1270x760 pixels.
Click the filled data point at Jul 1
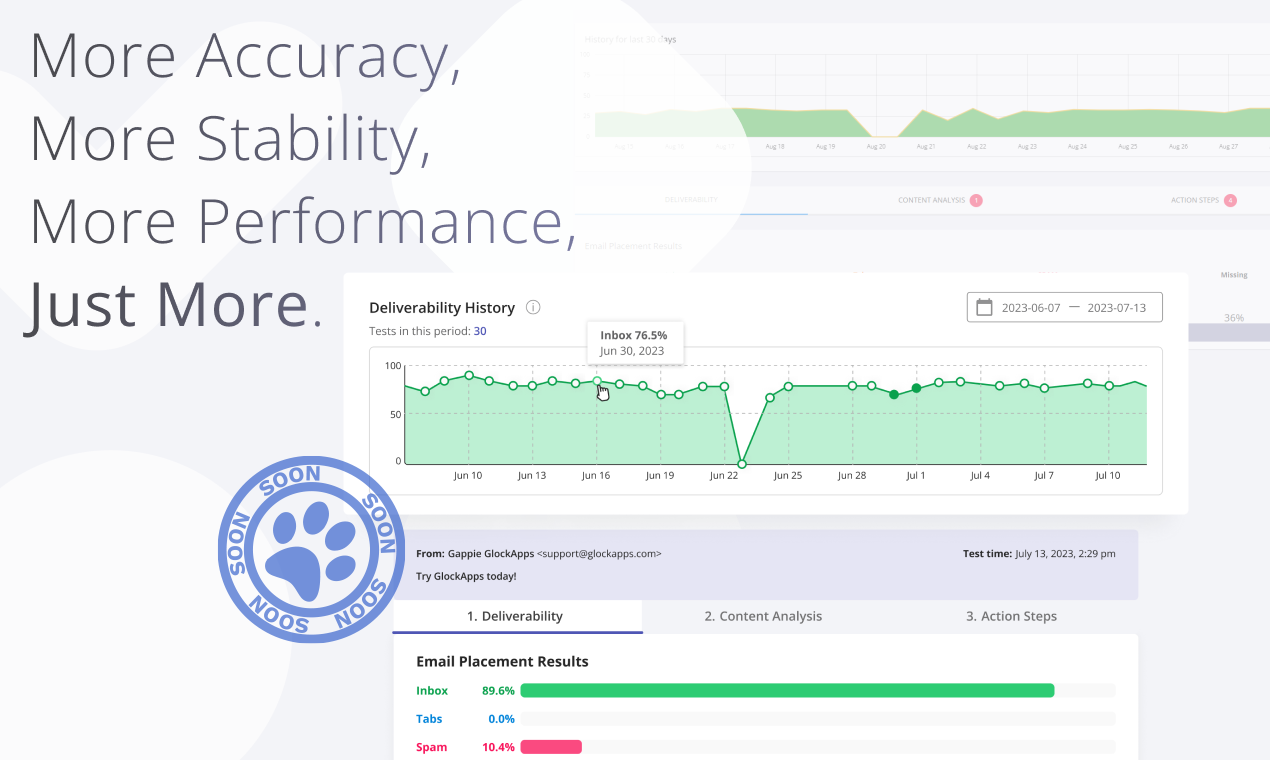click(x=916, y=388)
